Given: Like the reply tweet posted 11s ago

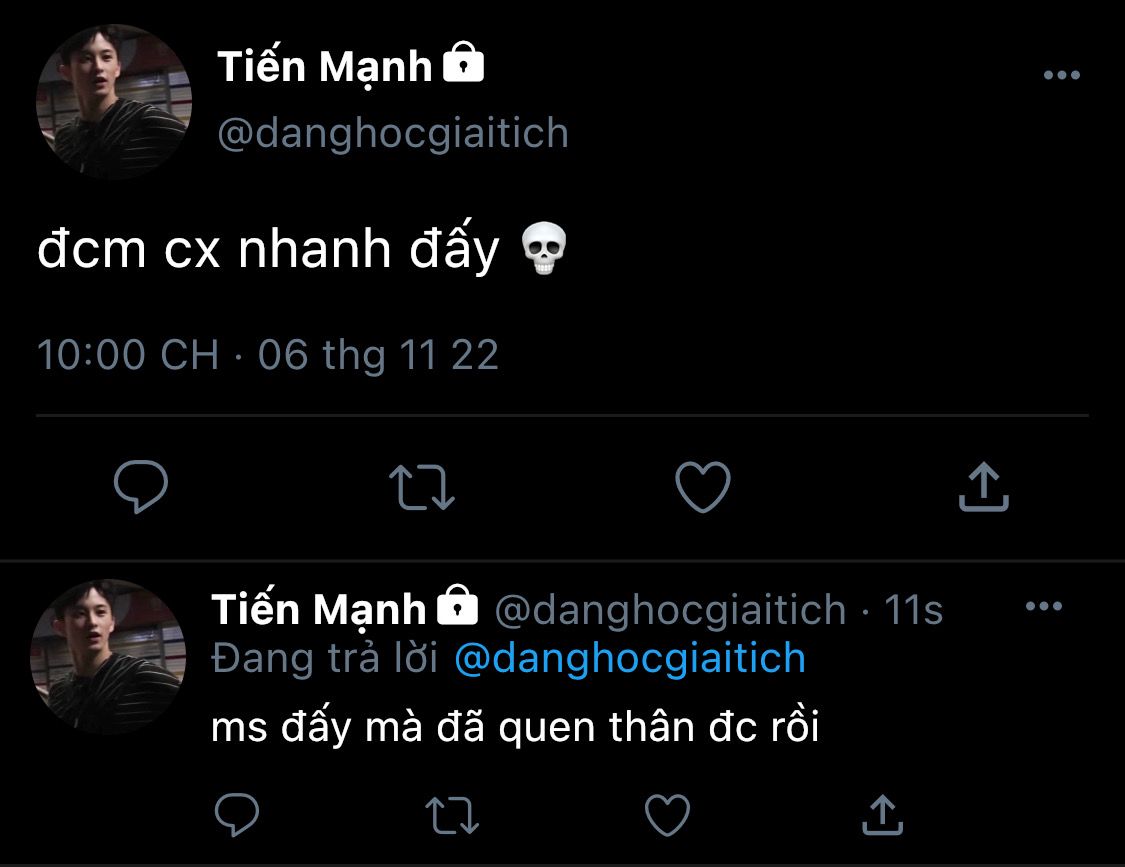Looking at the screenshot, I should 668,815.
